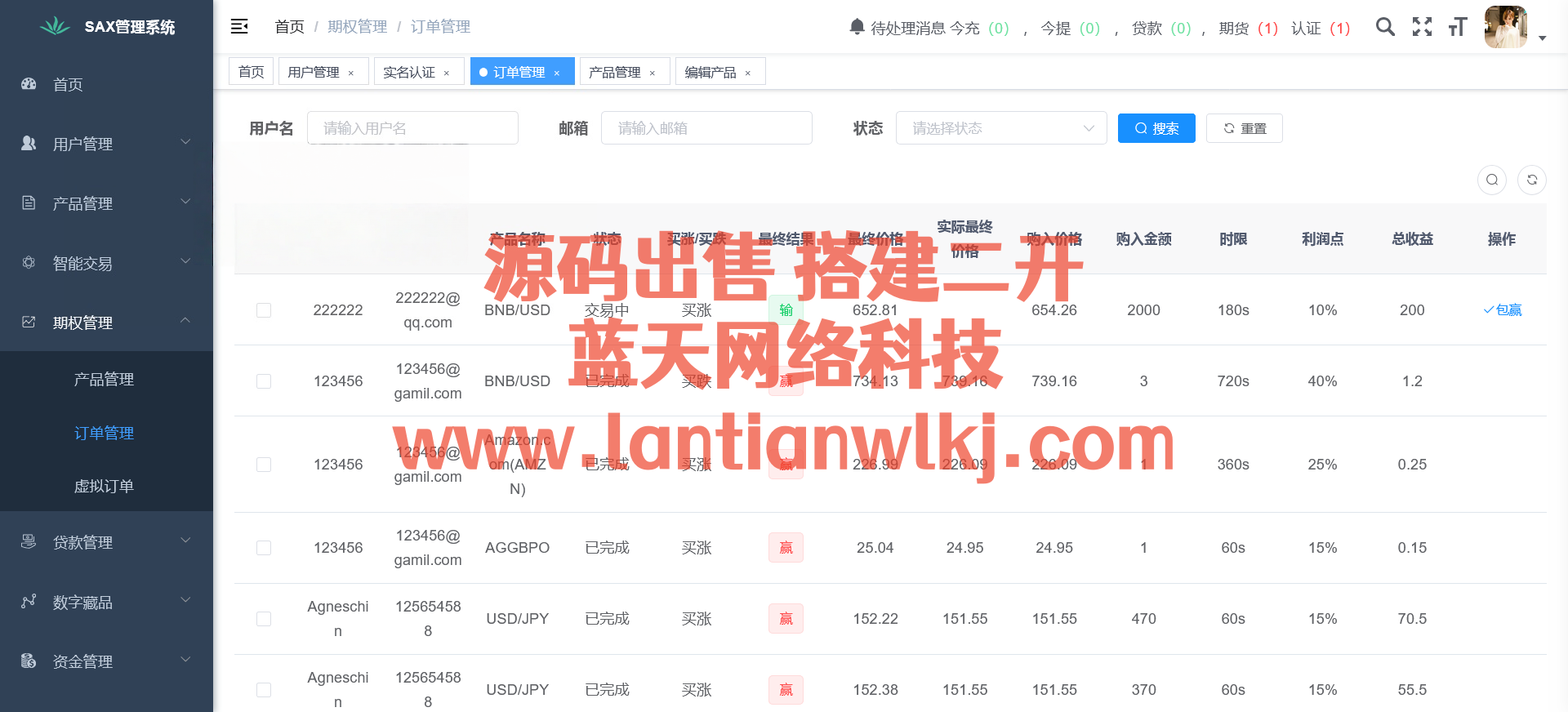
Task: Click the circular table search toggle icon
Action: 1491,180
